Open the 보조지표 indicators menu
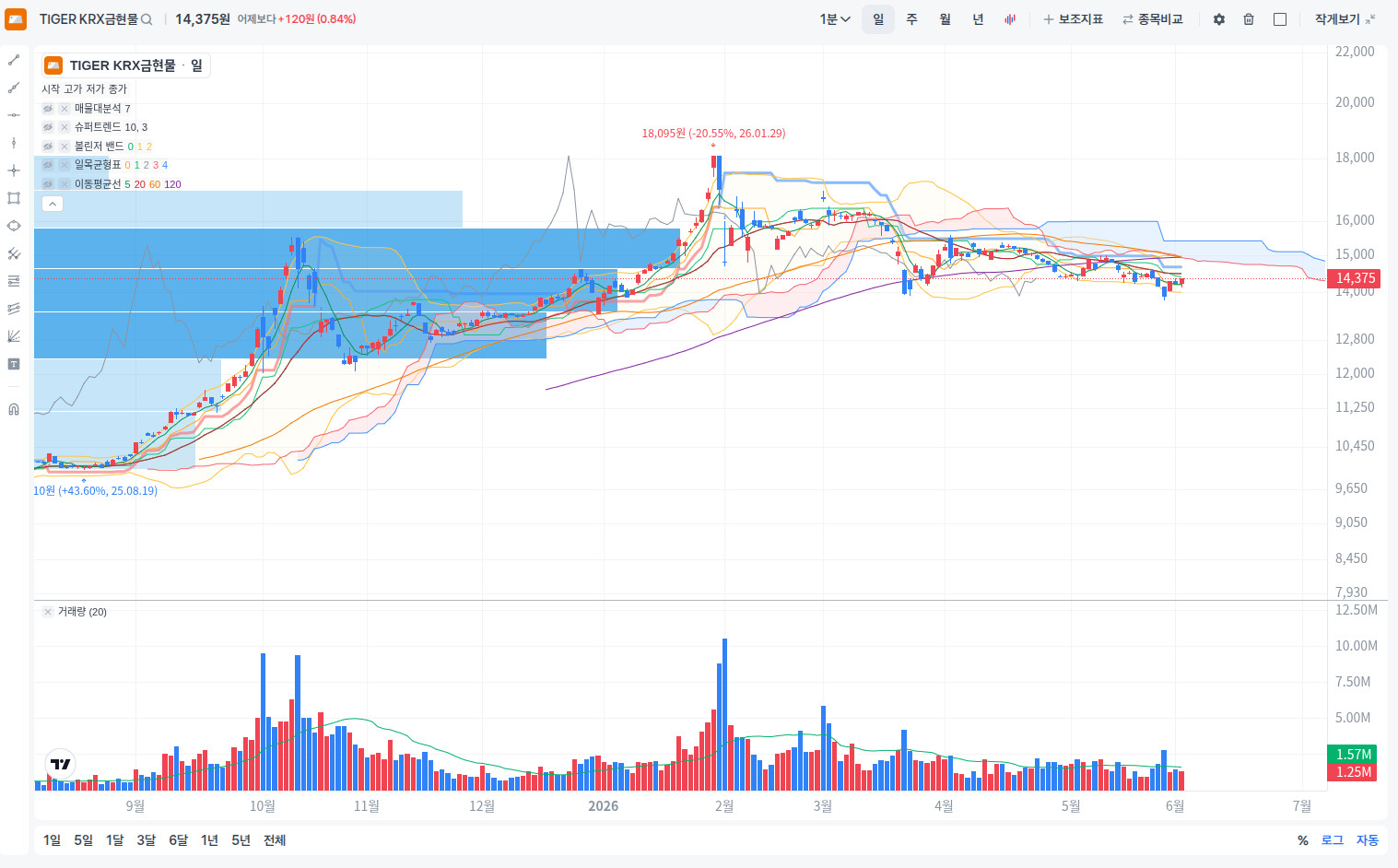Image resolution: width=1398 pixels, height=868 pixels. [x=1073, y=19]
